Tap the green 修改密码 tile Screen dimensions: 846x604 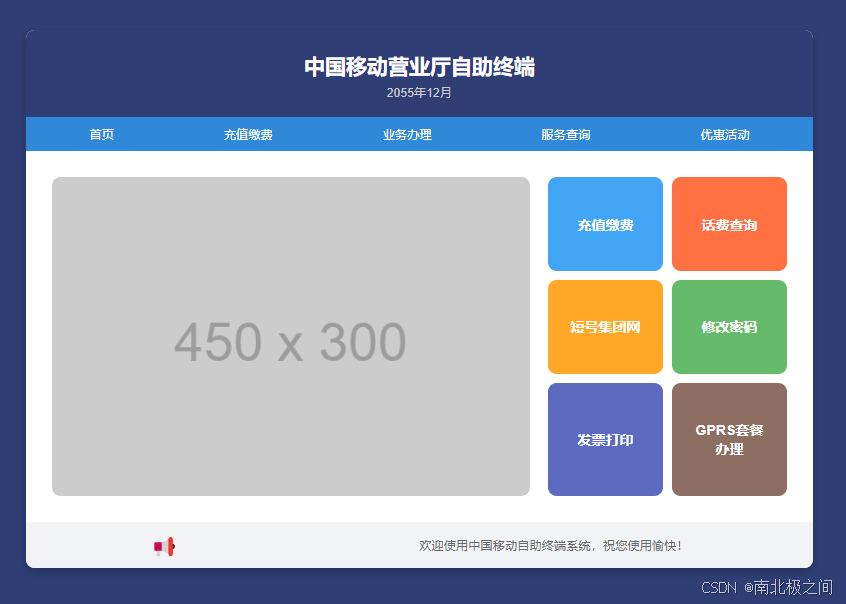[729, 327]
